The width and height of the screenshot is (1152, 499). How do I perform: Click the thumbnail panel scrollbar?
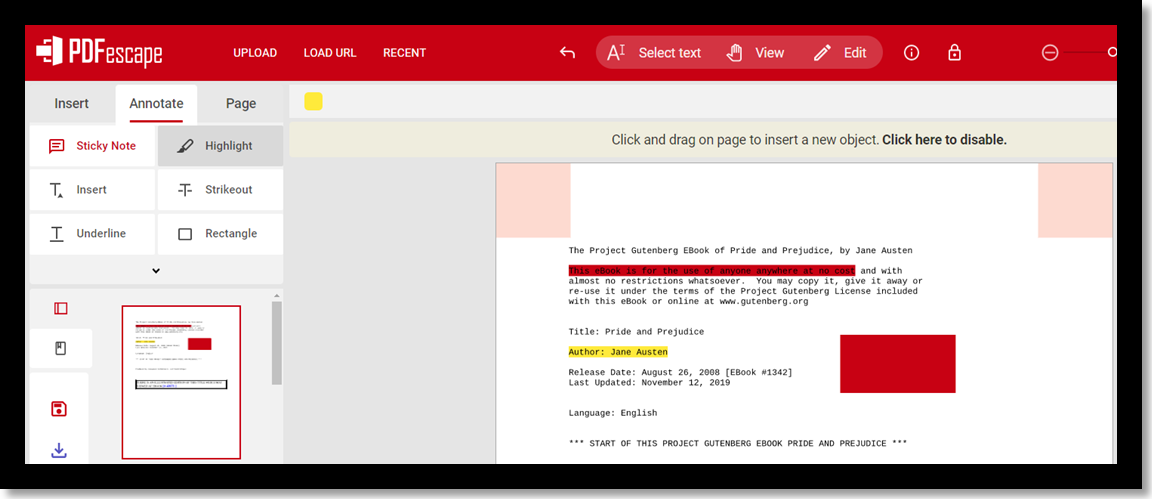pos(277,342)
